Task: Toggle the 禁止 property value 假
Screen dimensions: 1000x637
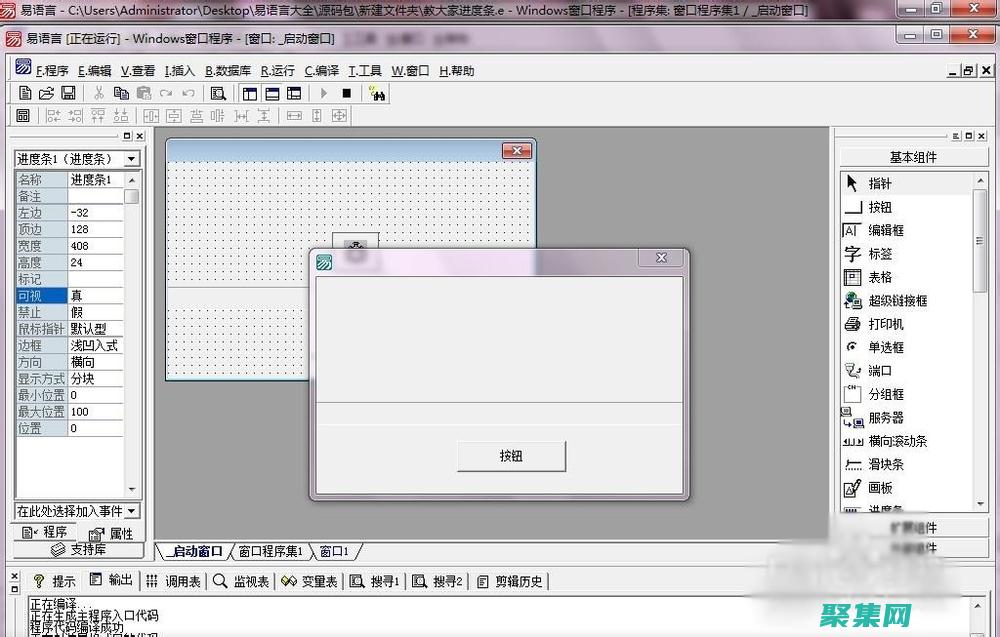Action: (95, 312)
